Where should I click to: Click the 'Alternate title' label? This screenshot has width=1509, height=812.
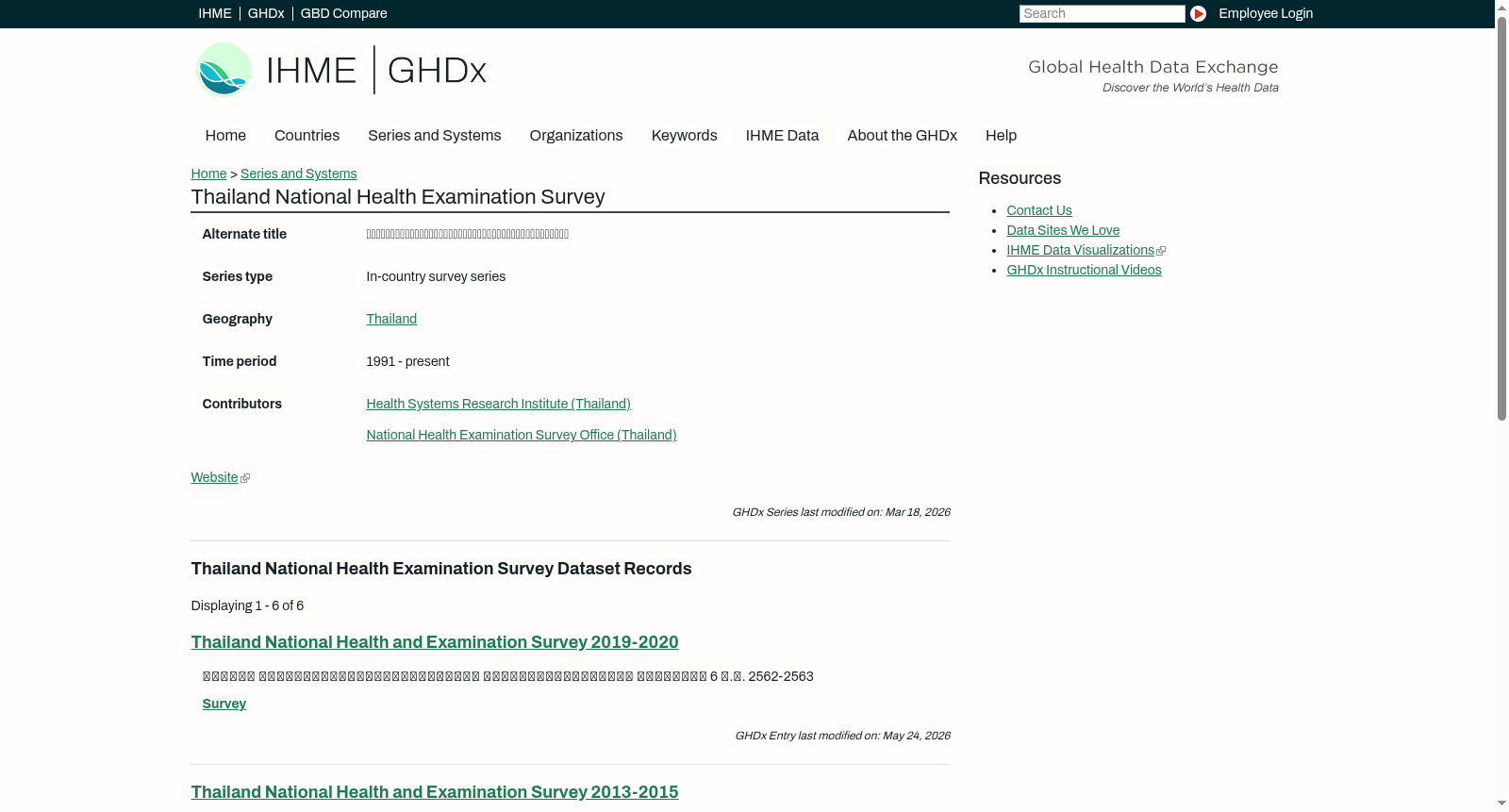pyautogui.click(x=244, y=234)
